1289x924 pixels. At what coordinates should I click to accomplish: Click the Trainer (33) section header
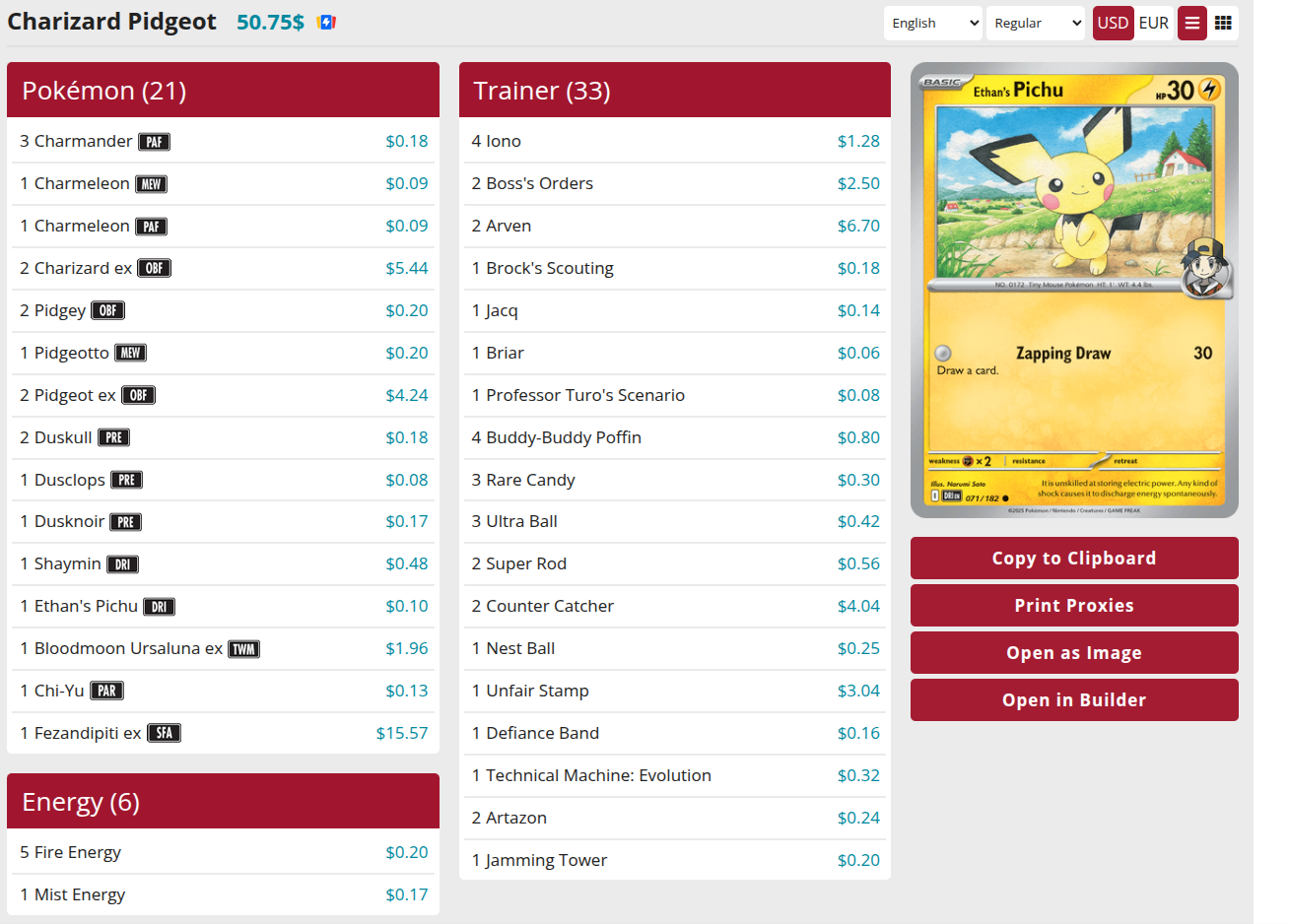pos(675,91)
